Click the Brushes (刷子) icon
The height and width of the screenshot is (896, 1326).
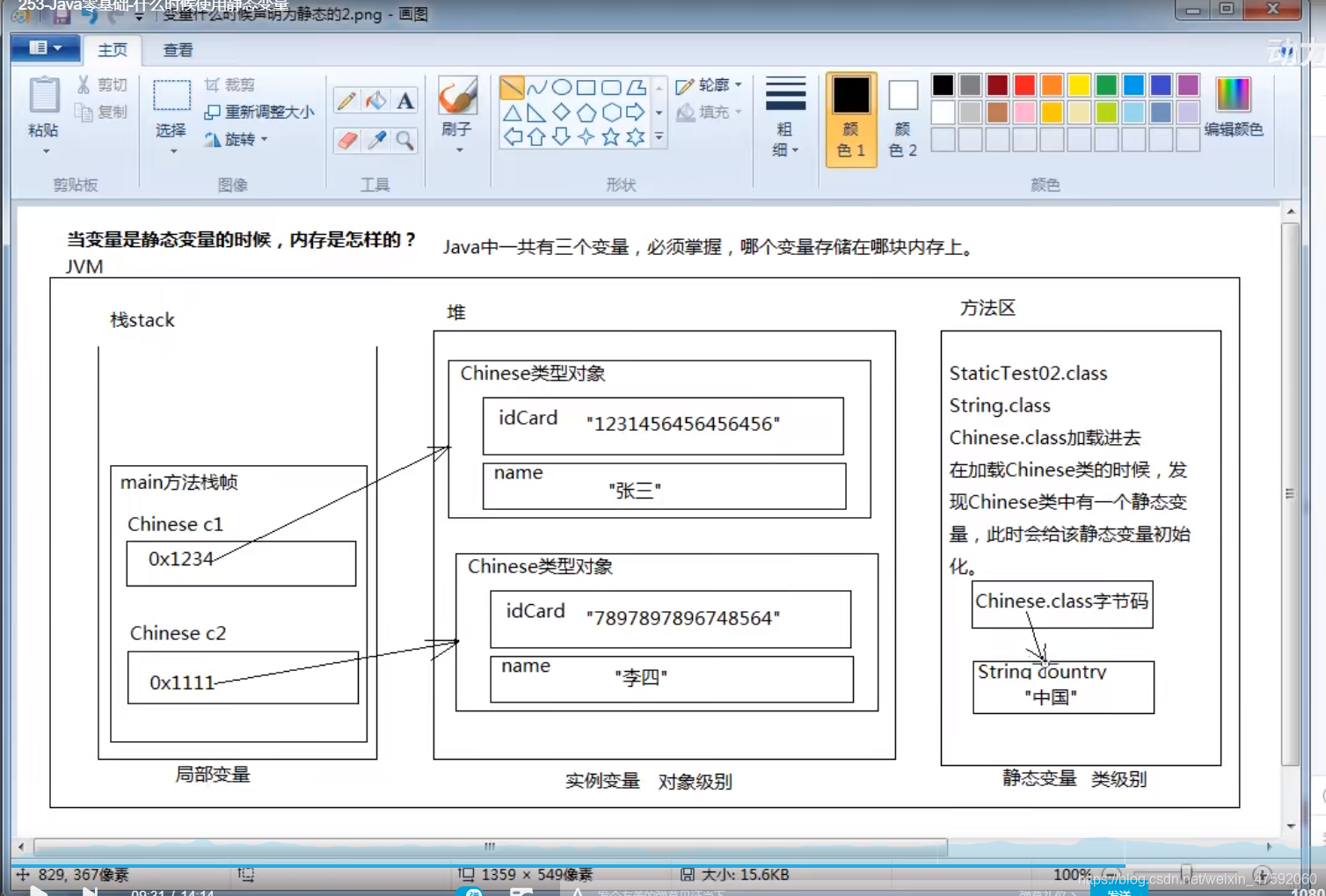tap(457, 96)
